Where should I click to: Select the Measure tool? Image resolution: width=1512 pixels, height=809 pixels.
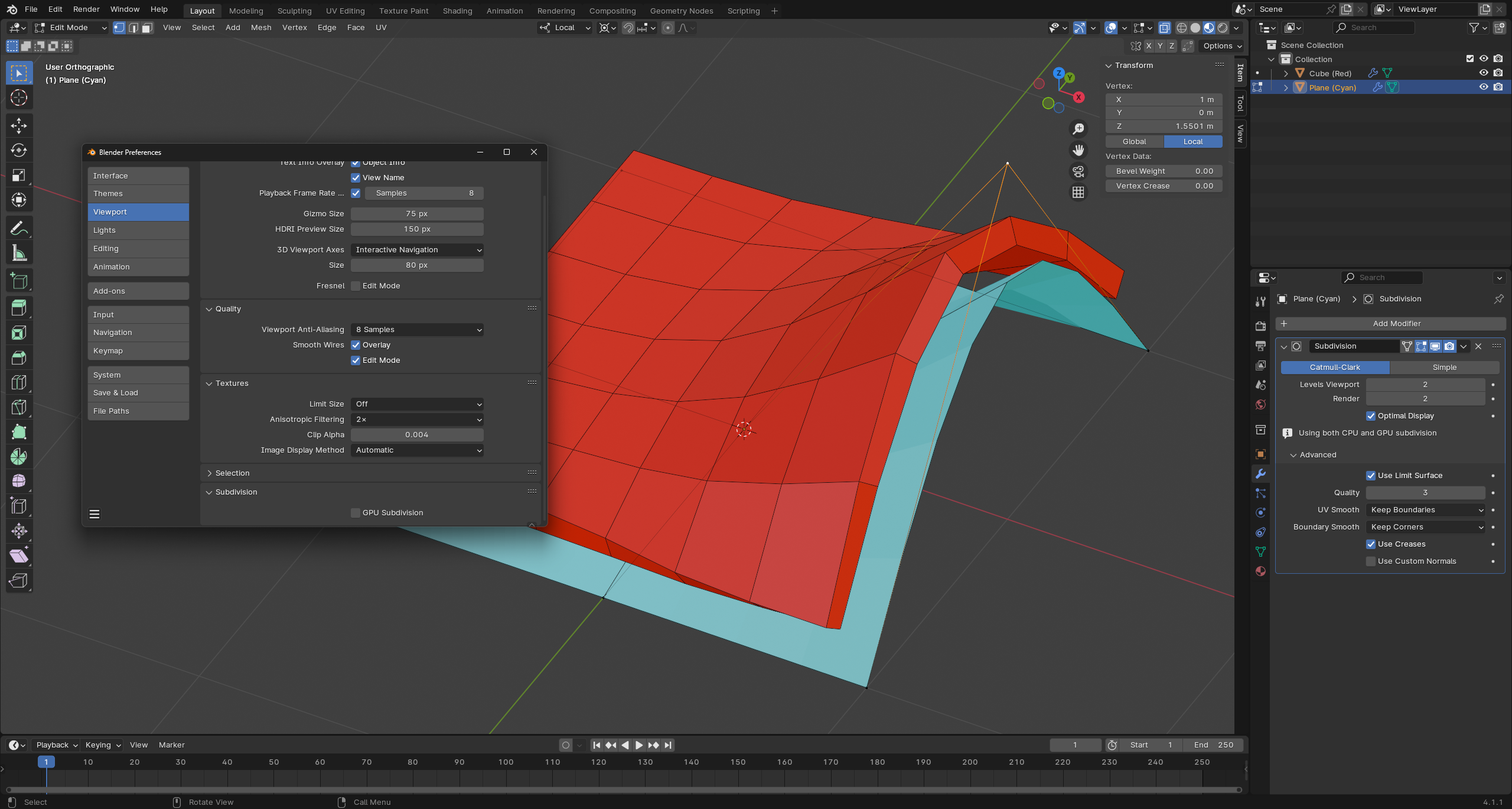[19, 254]
